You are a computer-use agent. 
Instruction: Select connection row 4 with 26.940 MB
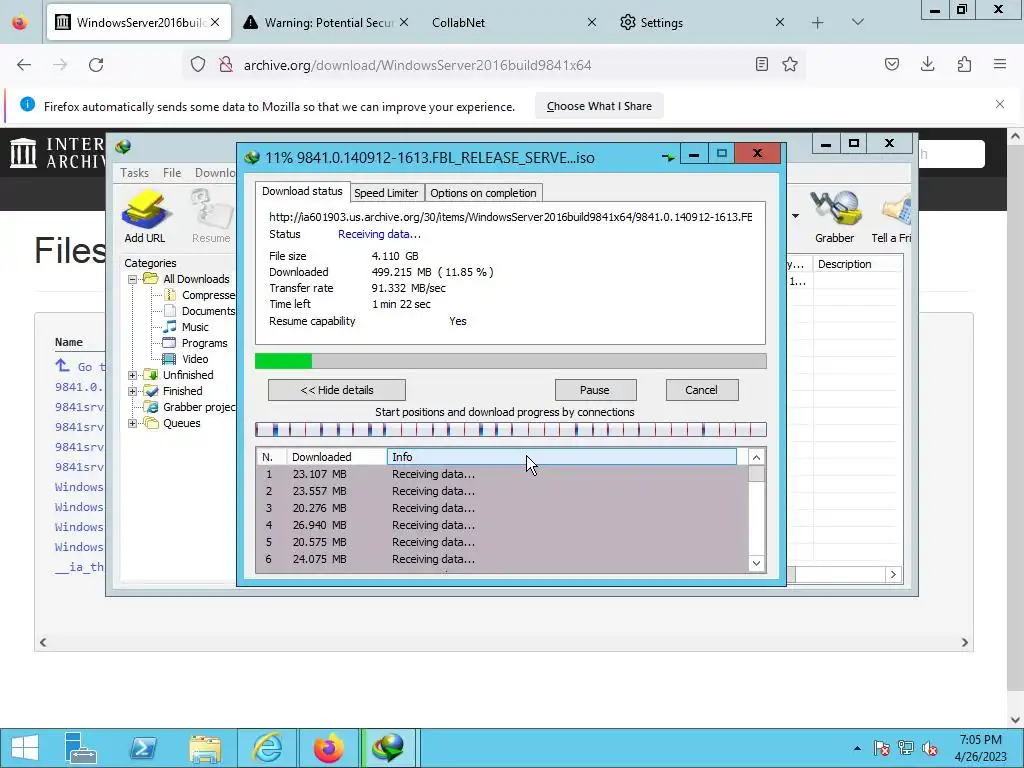coord(502,525)
